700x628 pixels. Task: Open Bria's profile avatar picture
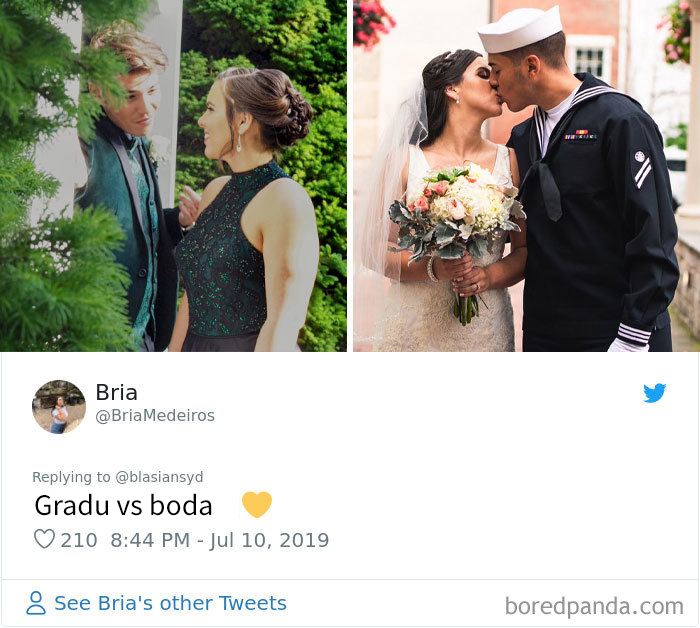coord(59,407)
